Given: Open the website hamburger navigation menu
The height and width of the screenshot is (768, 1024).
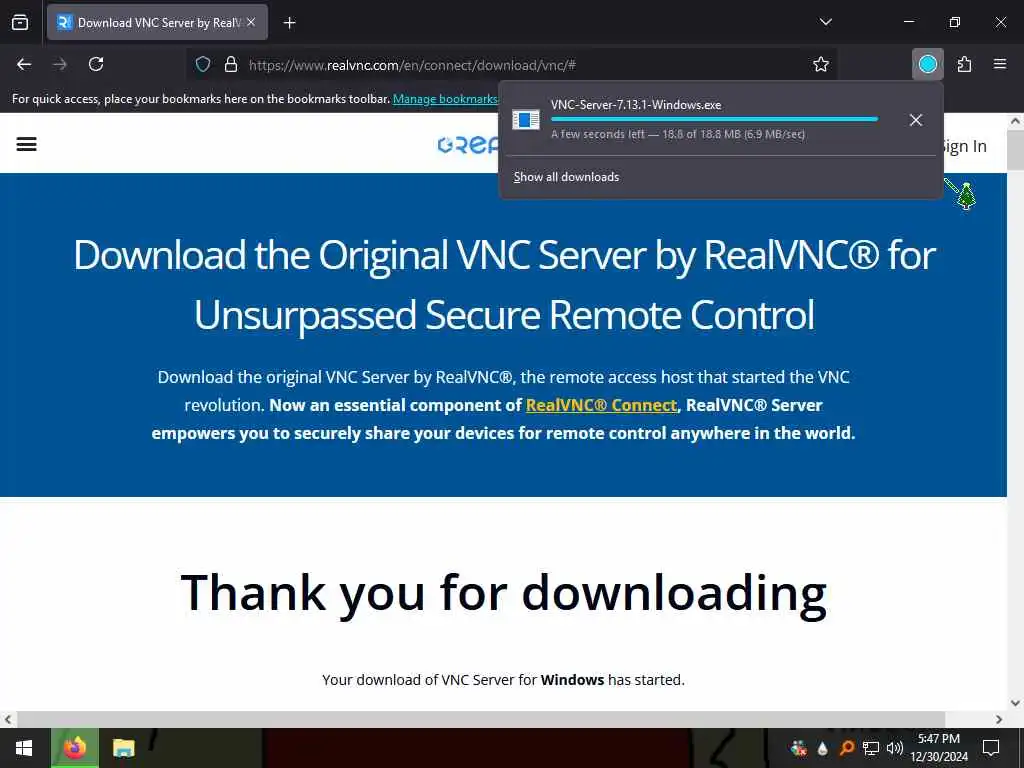Looking at the screenshot, I should tap(26, 144).
